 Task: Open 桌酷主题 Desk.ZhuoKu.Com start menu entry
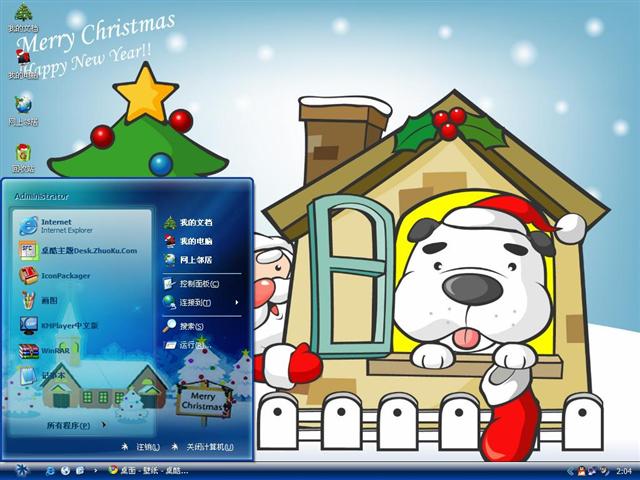[x=78, y=251]
